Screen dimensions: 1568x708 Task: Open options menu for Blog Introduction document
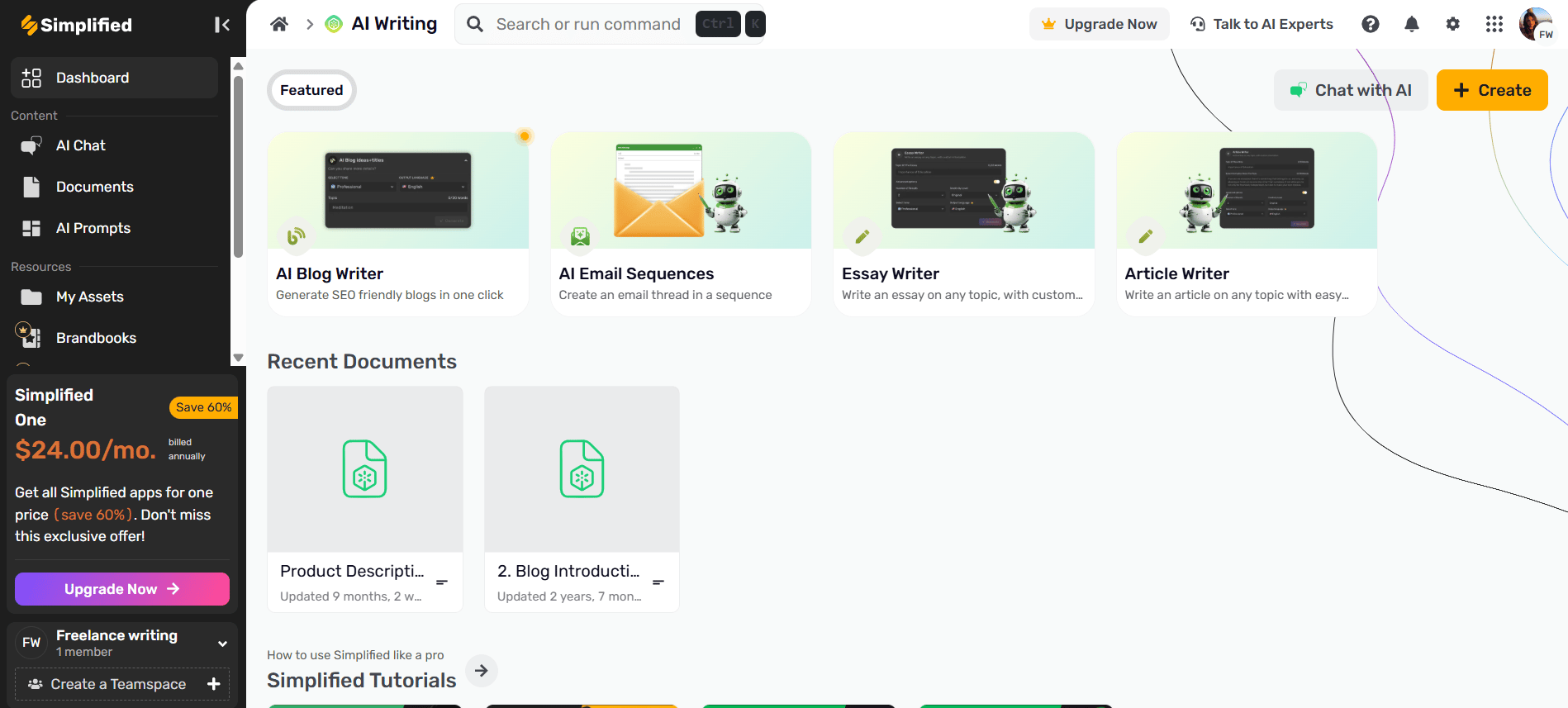[x=658, y=582]
